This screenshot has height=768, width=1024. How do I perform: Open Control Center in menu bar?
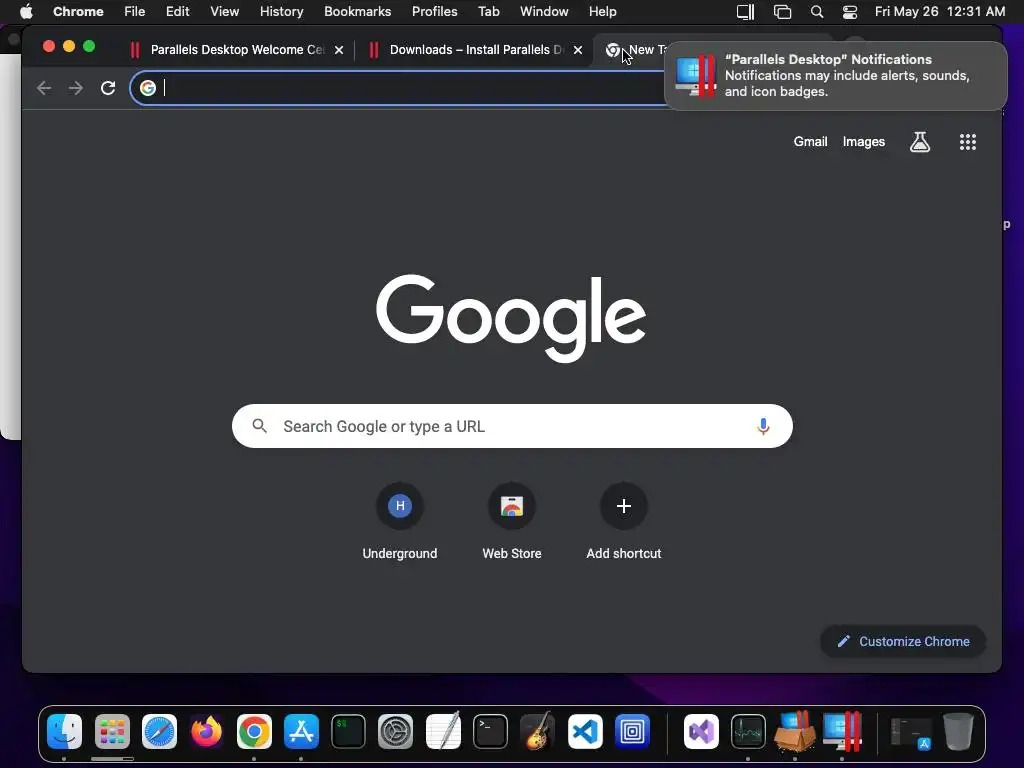pyautogui.click(x=849, y=11)
